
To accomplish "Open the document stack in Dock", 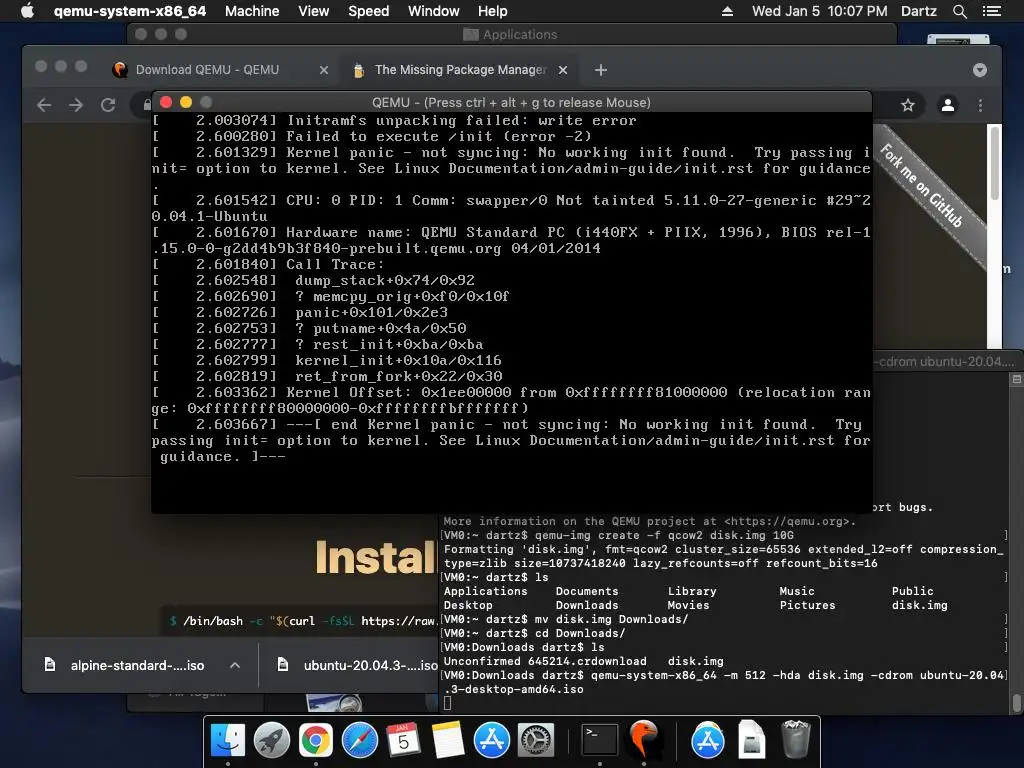I will pos(752,740).
